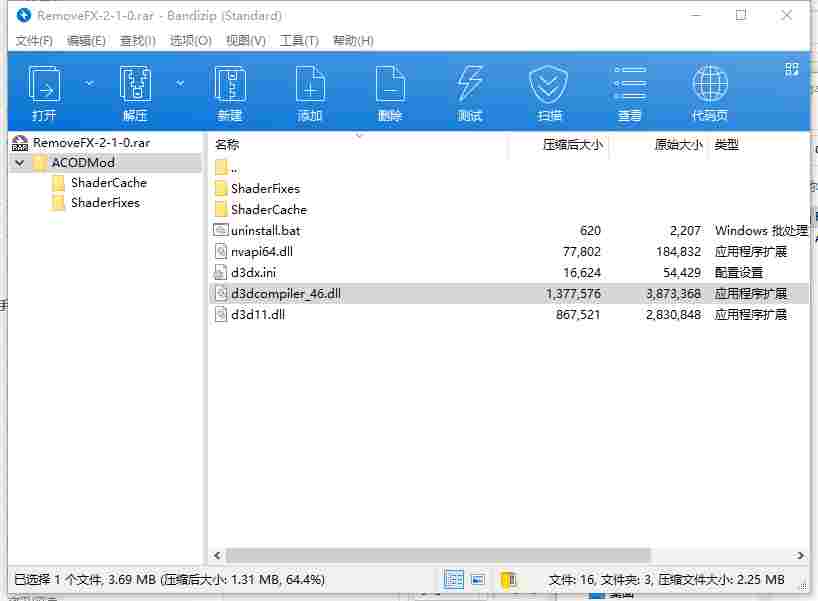Select d3d11.dll in file list
818x601 pixels.
tap(258, 314)
